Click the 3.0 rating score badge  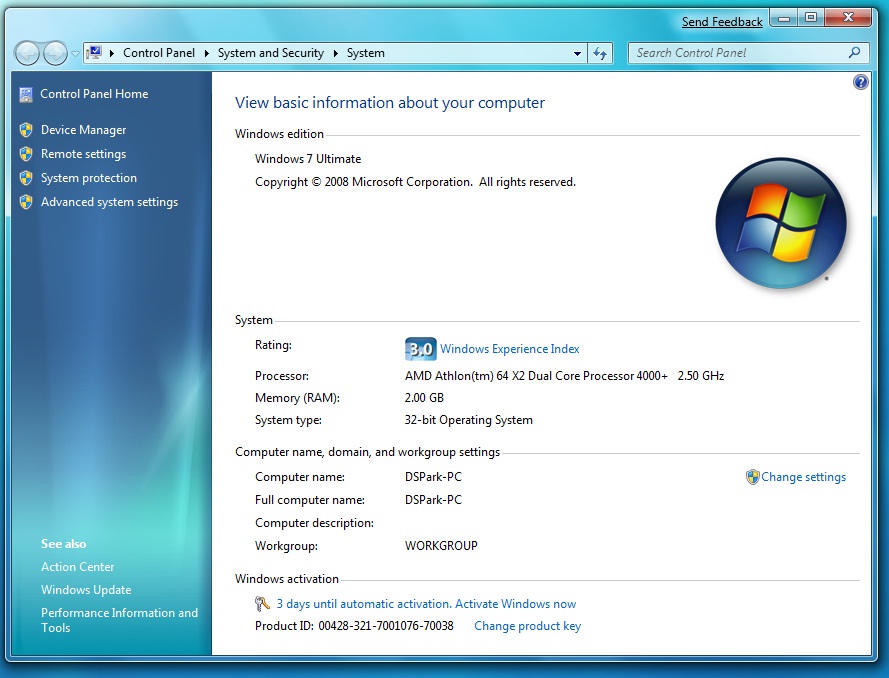421,349
